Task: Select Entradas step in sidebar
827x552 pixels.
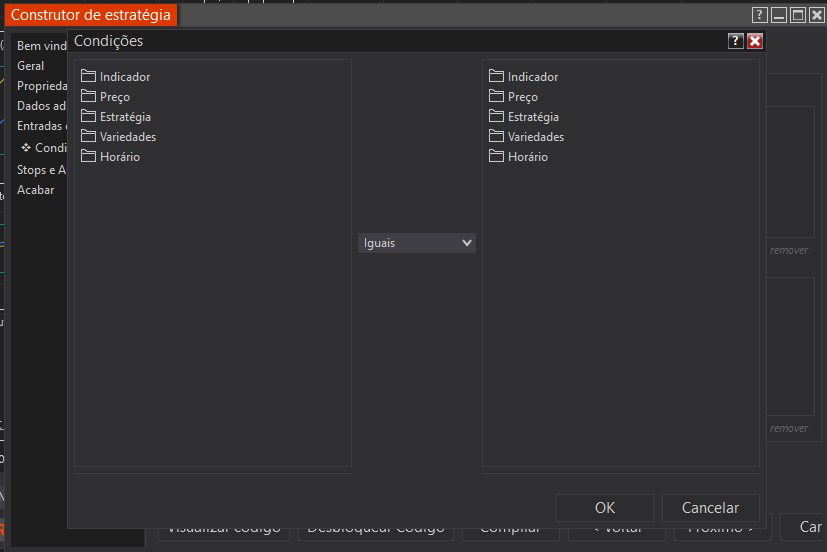Action: point(42,126)
